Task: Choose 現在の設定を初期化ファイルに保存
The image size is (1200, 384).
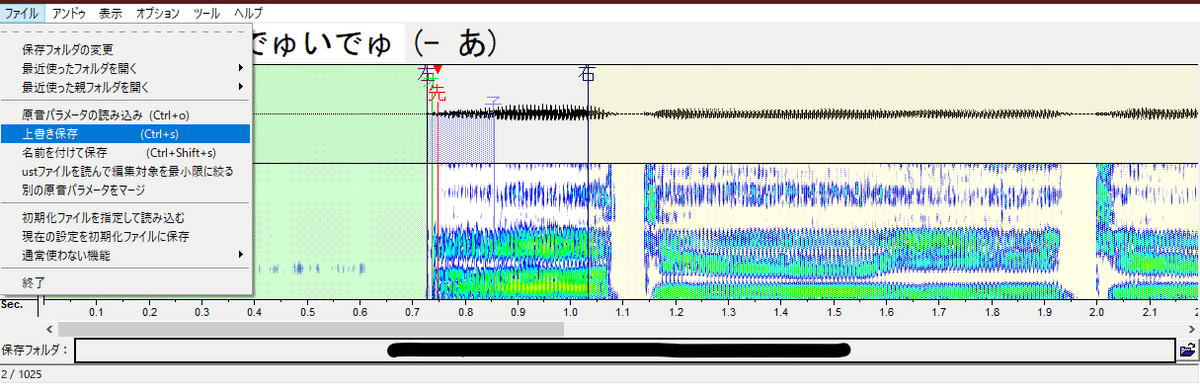Action: pyautogui.click(x=126, y=236)
